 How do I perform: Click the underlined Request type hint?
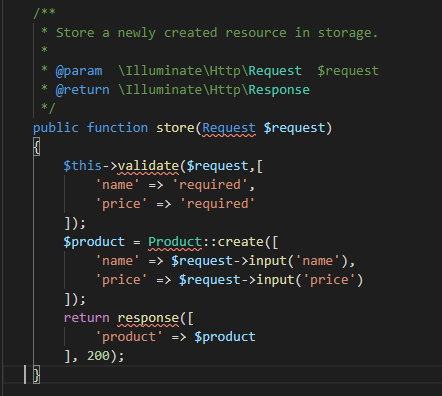pos(229,128)
